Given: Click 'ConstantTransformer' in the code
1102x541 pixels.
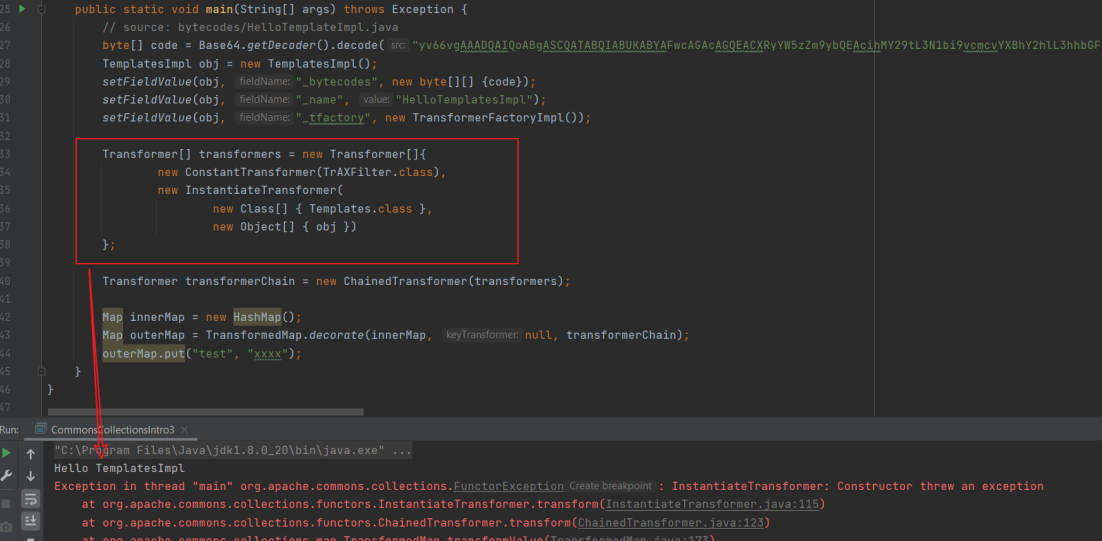Looking at the screenshot, I should (x=250, y=172).
